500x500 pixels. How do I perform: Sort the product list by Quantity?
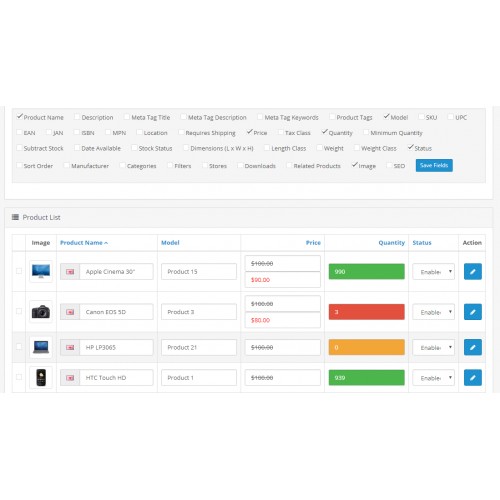392,243
